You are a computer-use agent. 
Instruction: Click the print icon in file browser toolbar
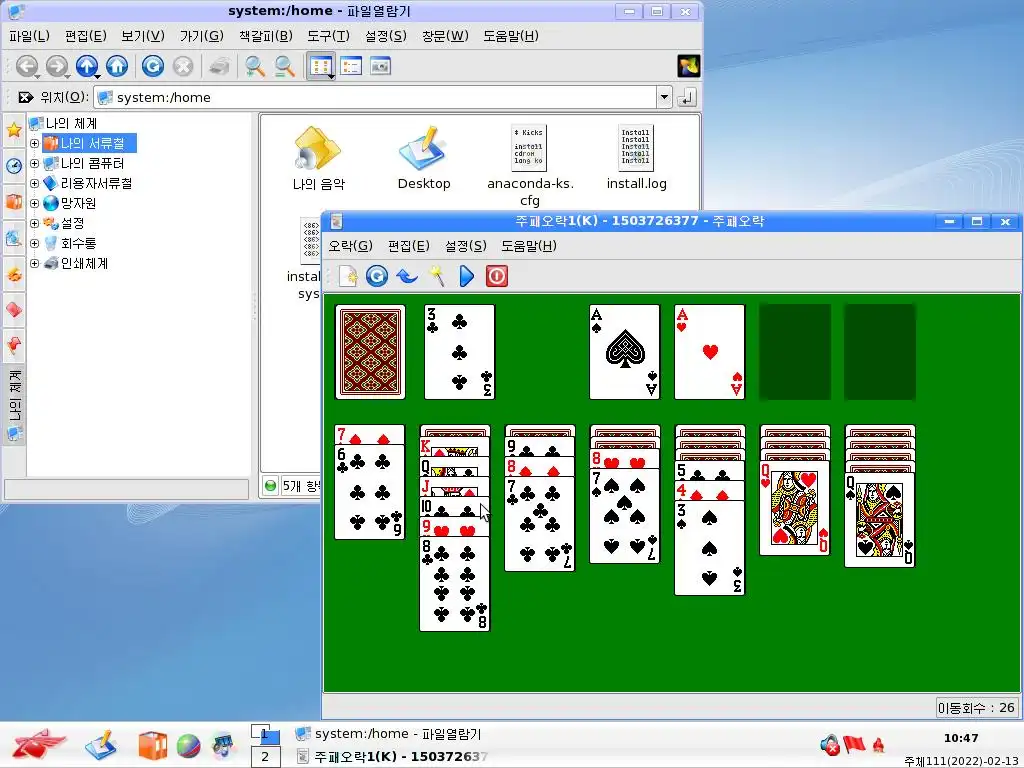pos(219,66)
